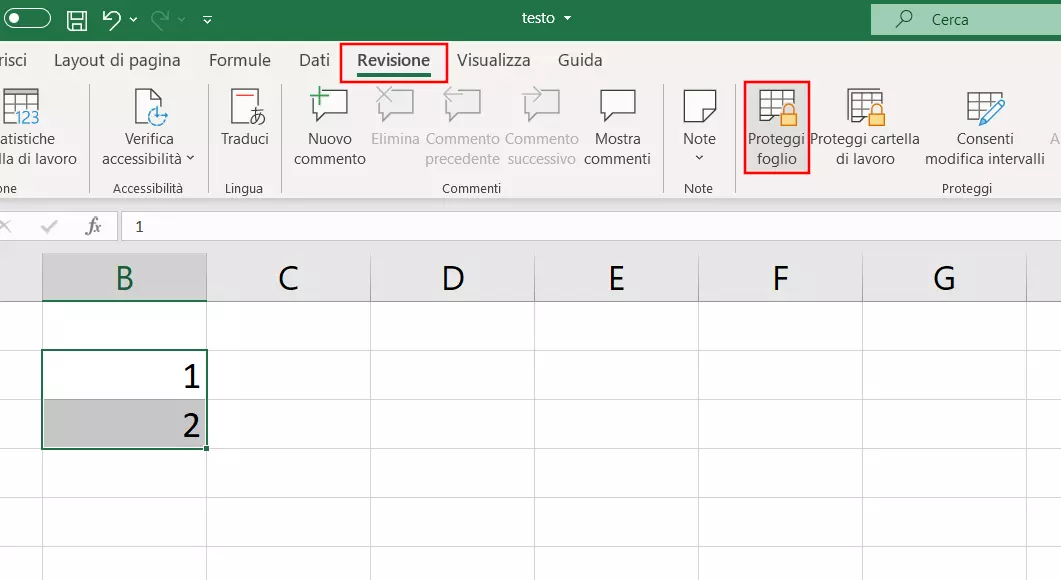Go to Commento precedente
Screen dimensions: 1061x580
point(462,127)
